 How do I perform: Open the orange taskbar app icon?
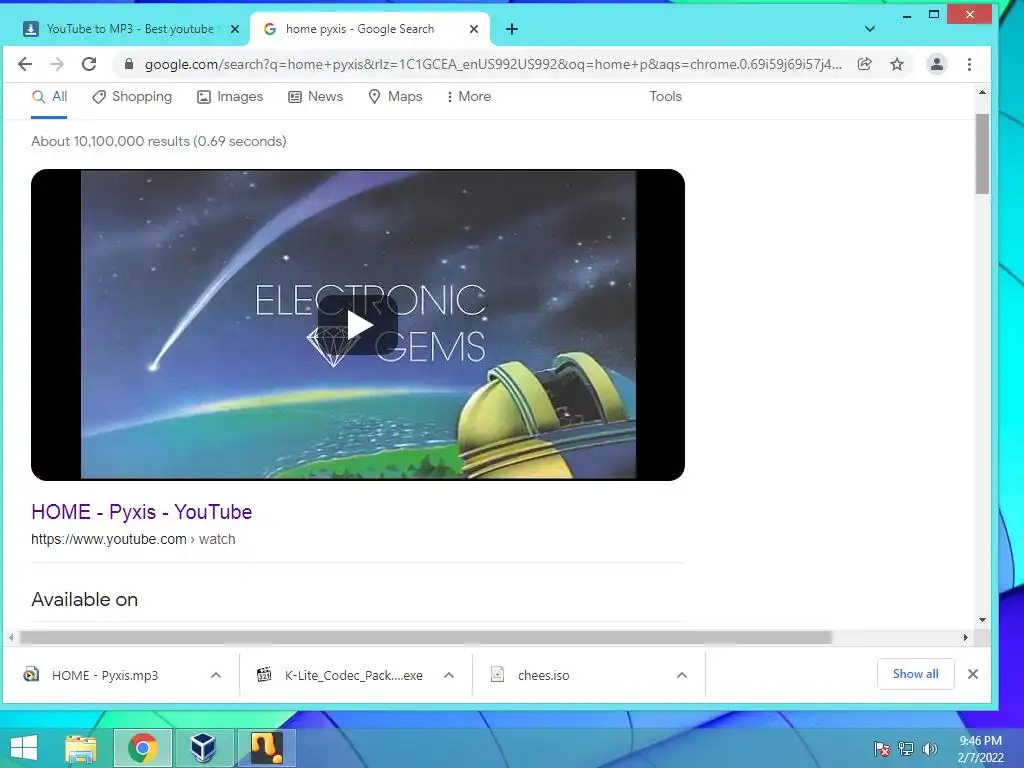click(x=267, y=748)
